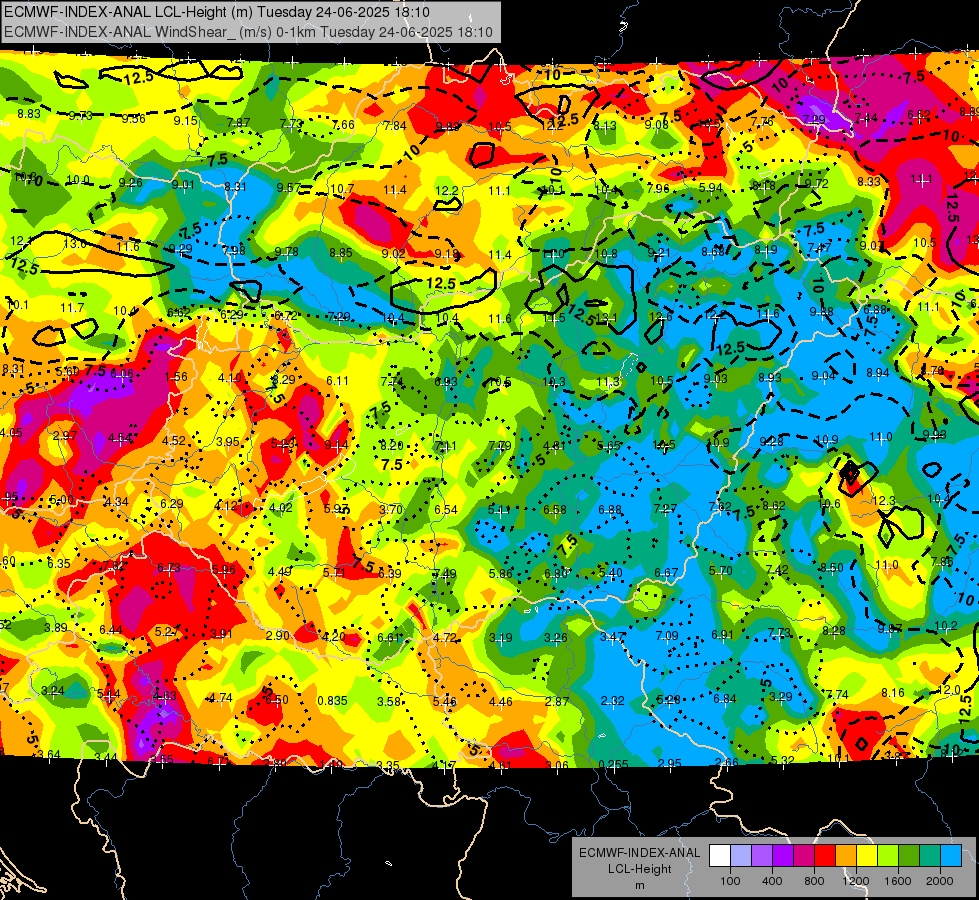Click the grid value 2.87
The image size is (979, 900).
coord(557,702)
